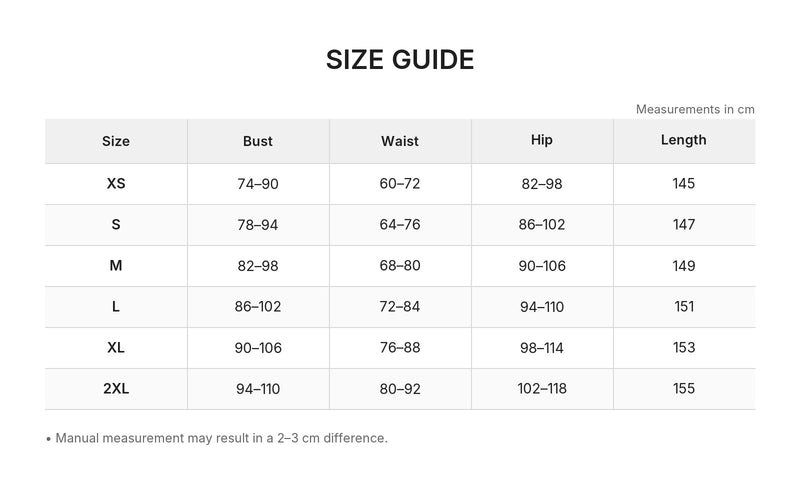Click the L length value 151
The height and width of the screenshot is (497, 800).
[684, 306]
